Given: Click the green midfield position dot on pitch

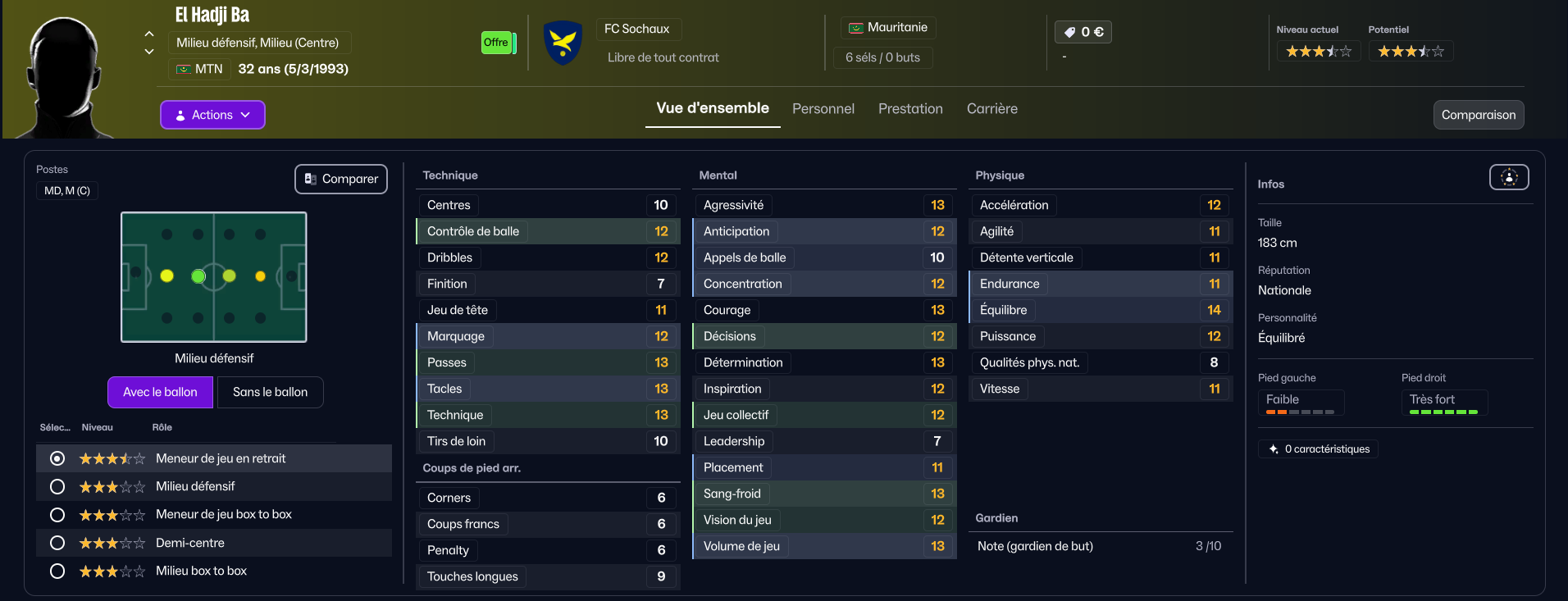Looking at the screenshot, I should [198, 276].
